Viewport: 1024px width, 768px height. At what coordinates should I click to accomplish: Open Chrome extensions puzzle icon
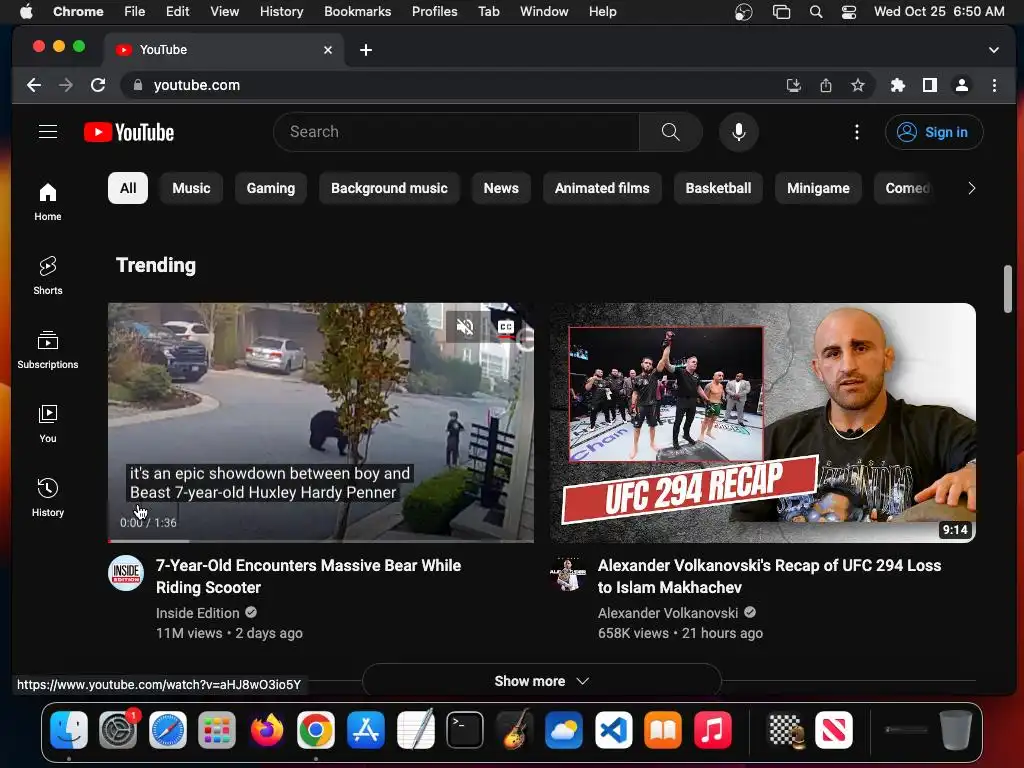point(898,85)
